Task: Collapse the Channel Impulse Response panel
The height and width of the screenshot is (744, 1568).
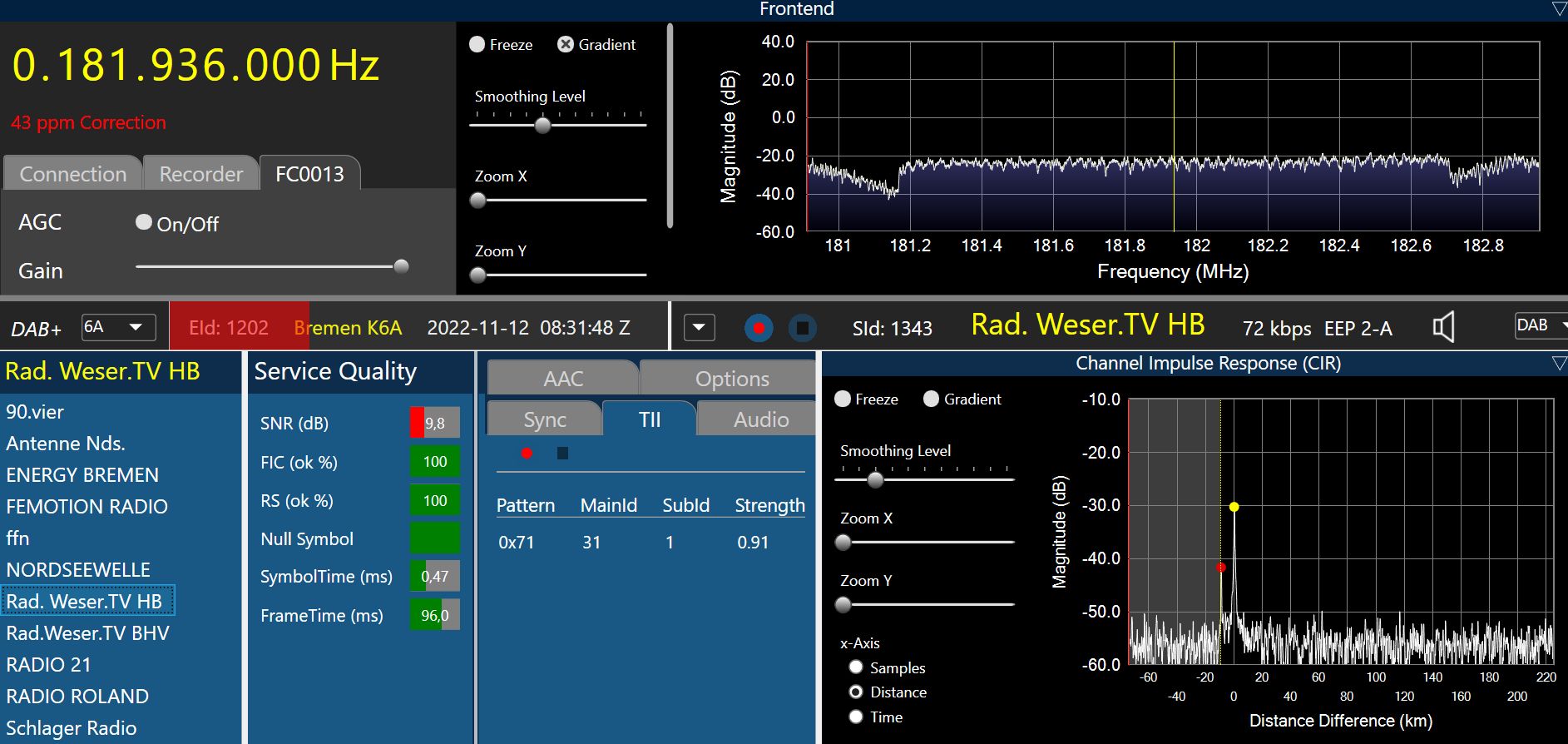Action: (1559, 364)
